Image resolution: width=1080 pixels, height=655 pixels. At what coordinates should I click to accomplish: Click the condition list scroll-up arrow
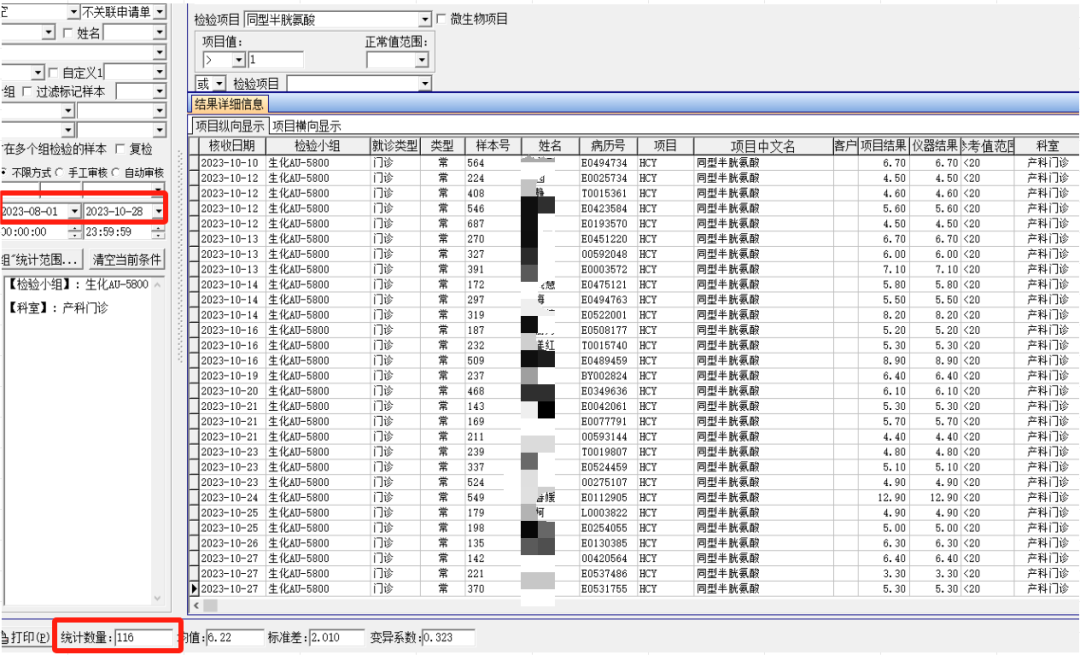(x=158, y=284)
